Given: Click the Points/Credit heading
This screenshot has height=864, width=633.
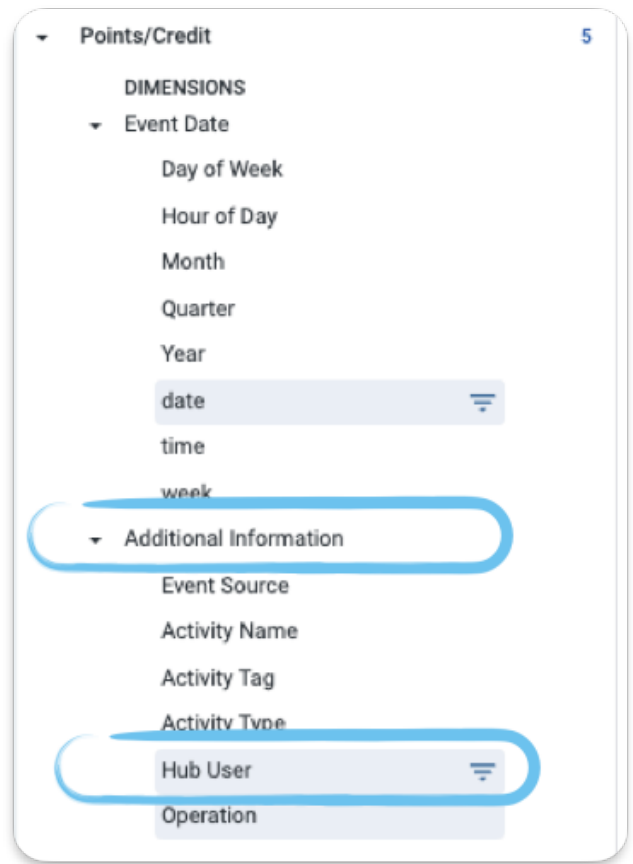Looking at the screenshot, I should [145, 36].
